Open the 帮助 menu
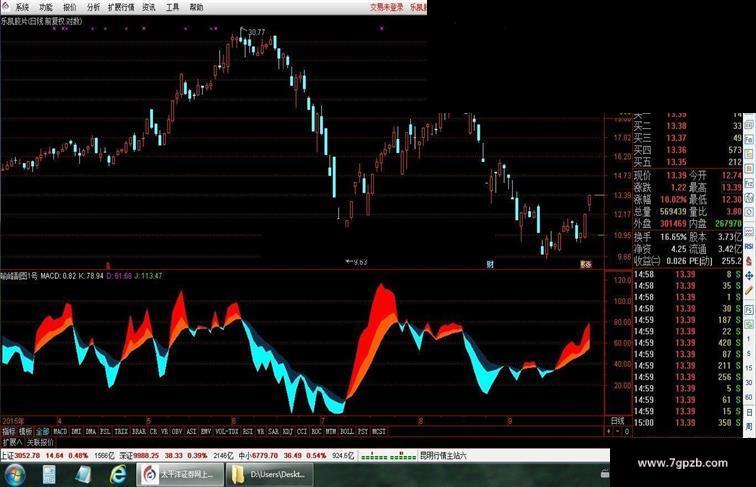Screen dimensions: 756x487 click(x=197, y=7)
